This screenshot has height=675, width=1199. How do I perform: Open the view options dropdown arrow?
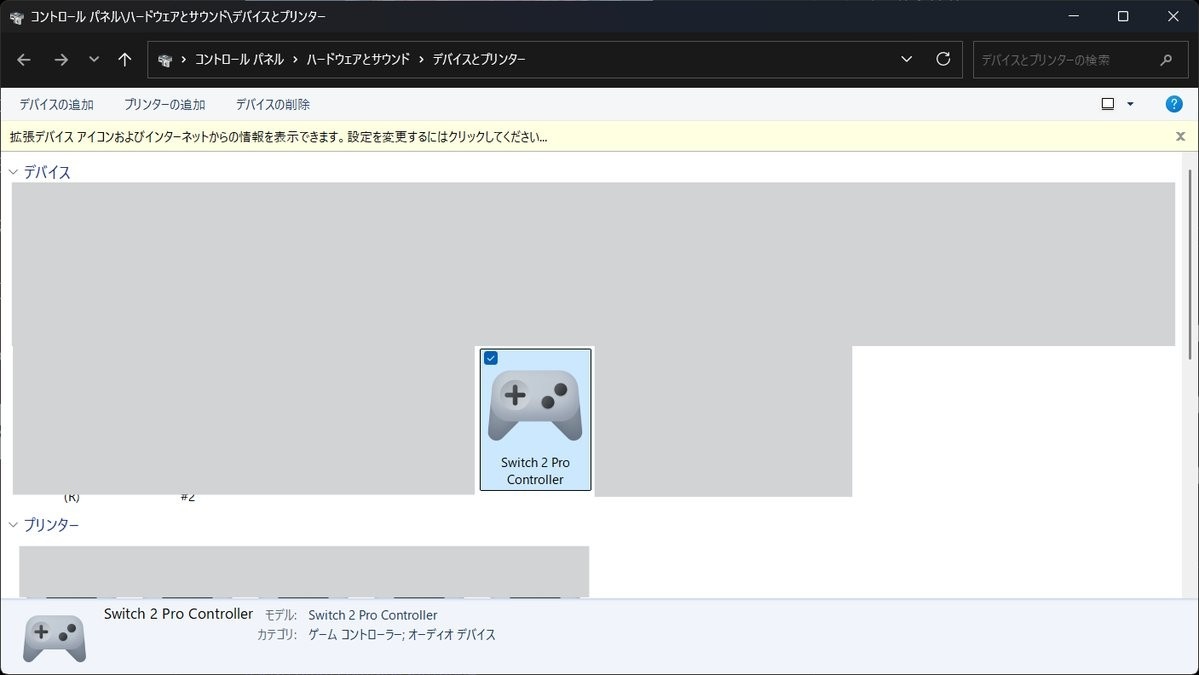pyautogui.click(x=1130, y=104)
